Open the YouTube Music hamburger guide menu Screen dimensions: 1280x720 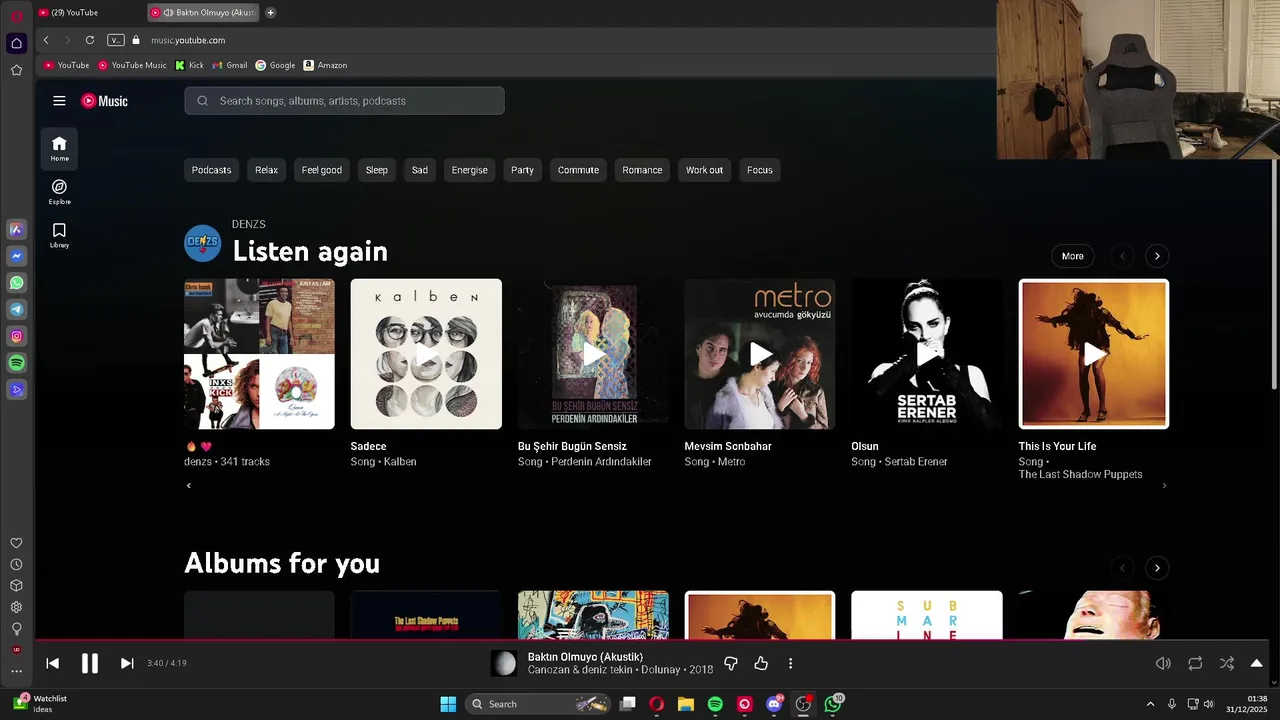click(x=59, y=101)
